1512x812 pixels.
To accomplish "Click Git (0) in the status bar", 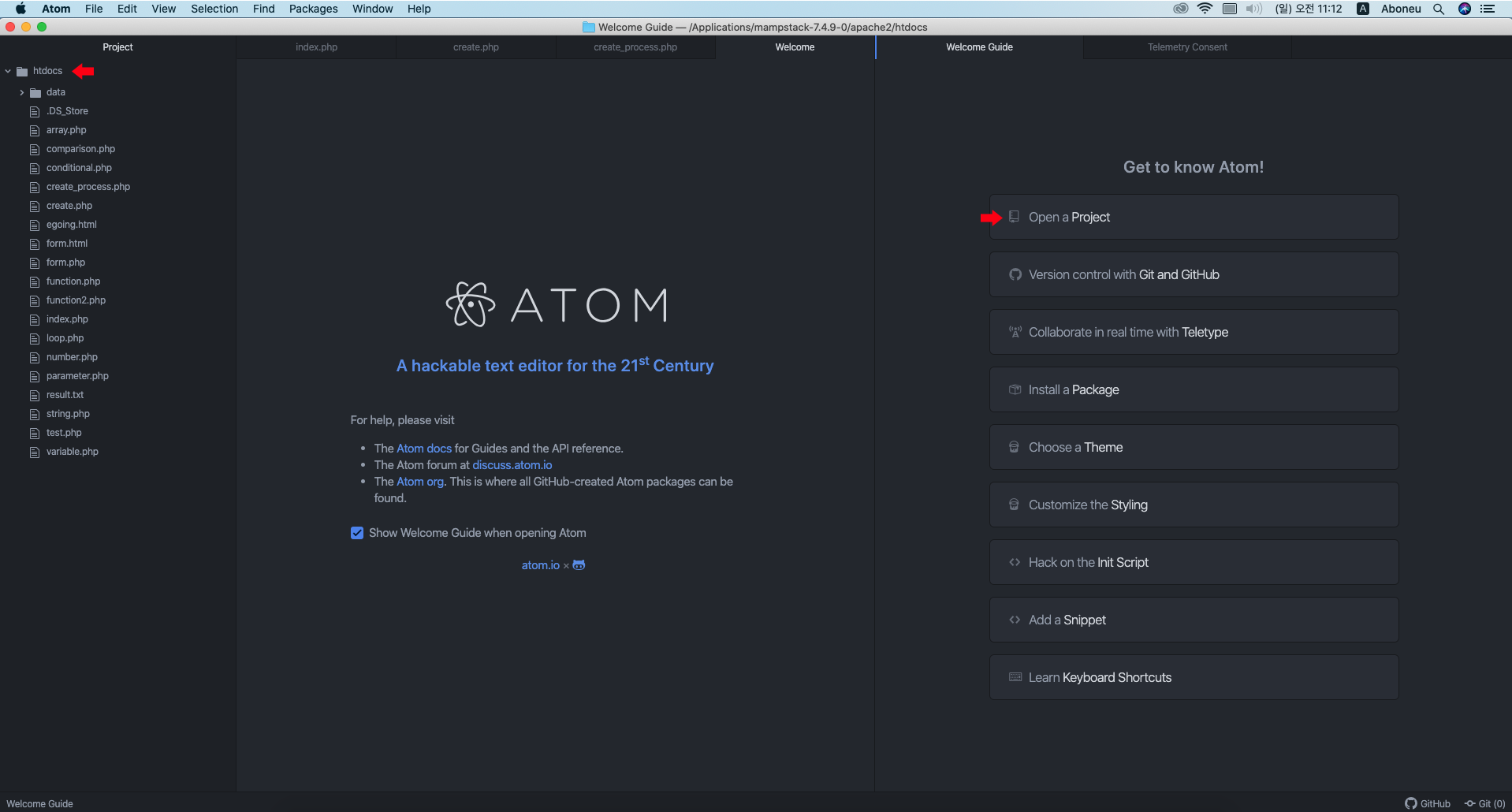I will click(x=1485, y=803).
